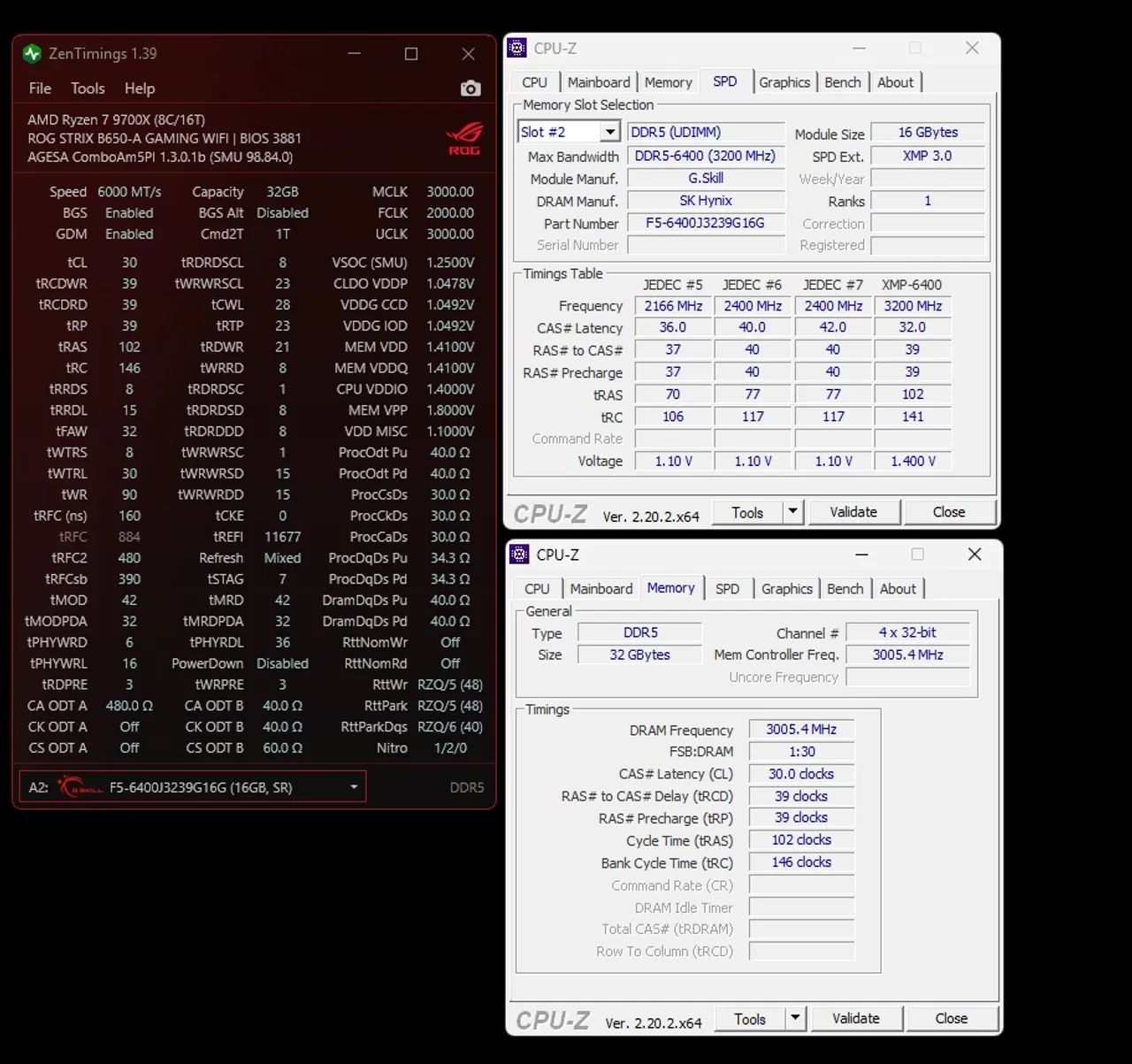Open About tab in Memory window
The width and height of the screenshot is (1132, 1064).
pyautogui.click(x=899, y=589)
